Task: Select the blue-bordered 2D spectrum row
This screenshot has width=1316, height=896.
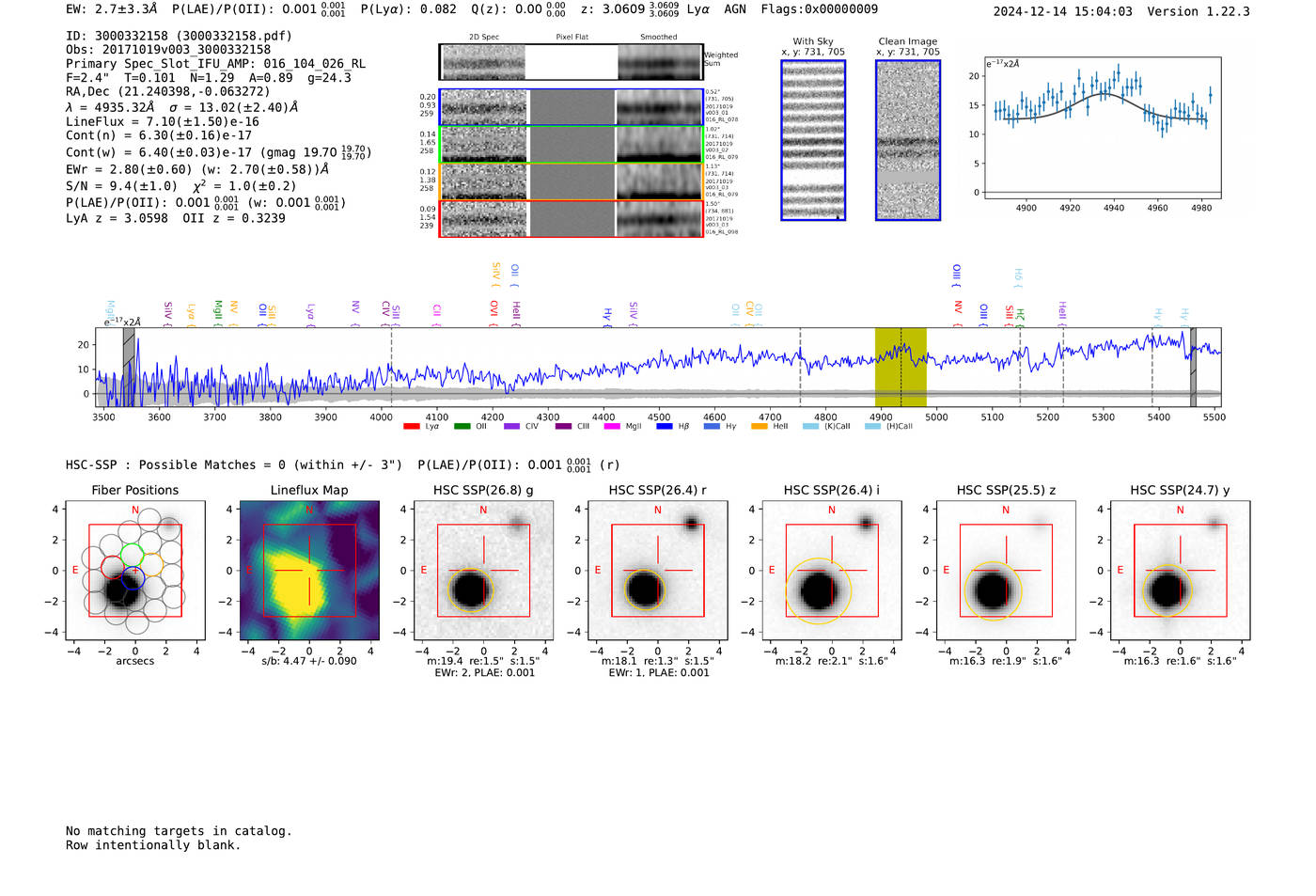Action: click(x=572, y=108)
